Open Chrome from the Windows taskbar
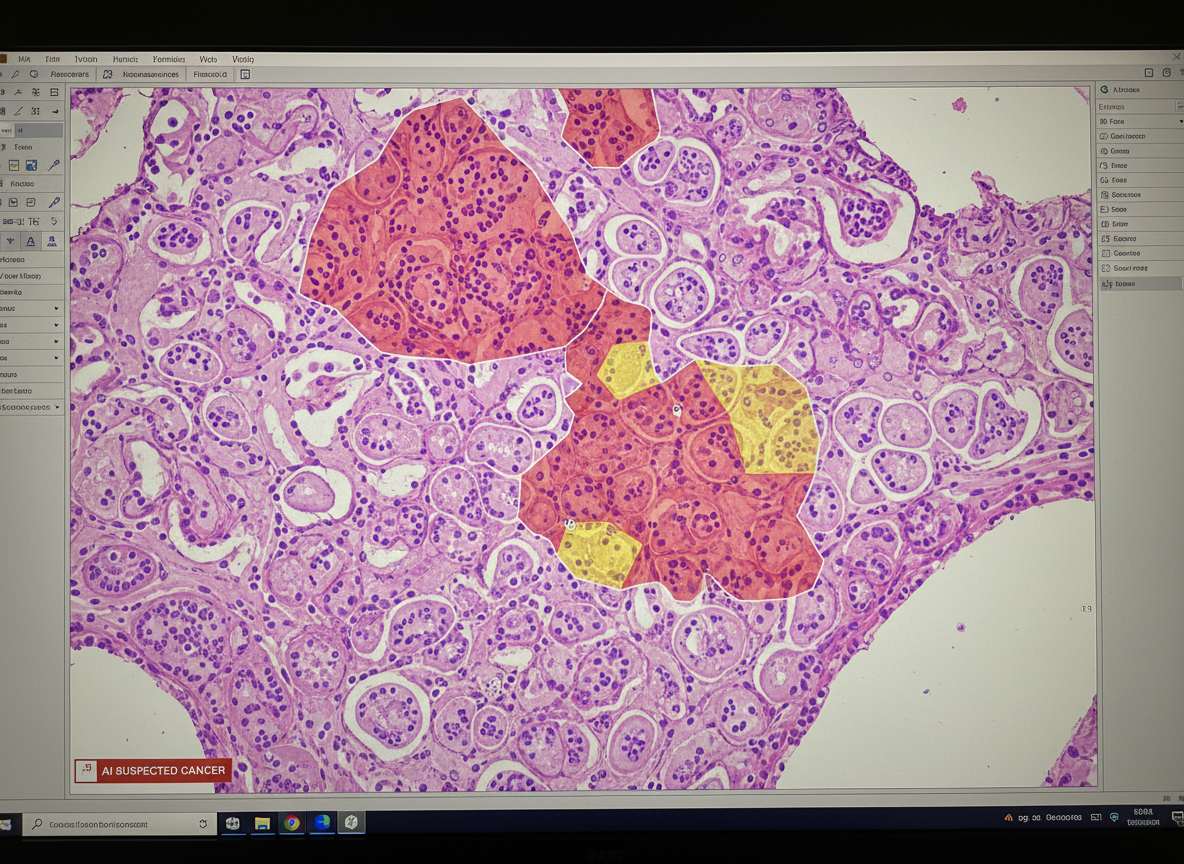This screenshot has height=864, width=1184. pos(291,823)
